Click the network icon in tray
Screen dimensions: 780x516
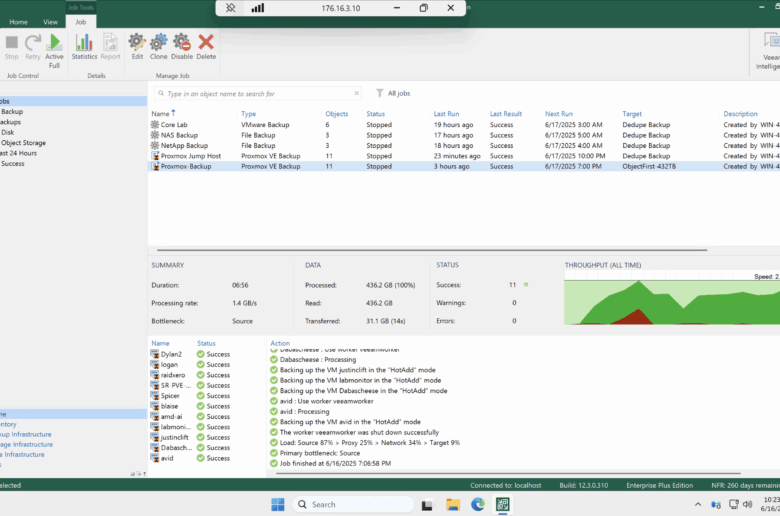click(x=734, y=505)
